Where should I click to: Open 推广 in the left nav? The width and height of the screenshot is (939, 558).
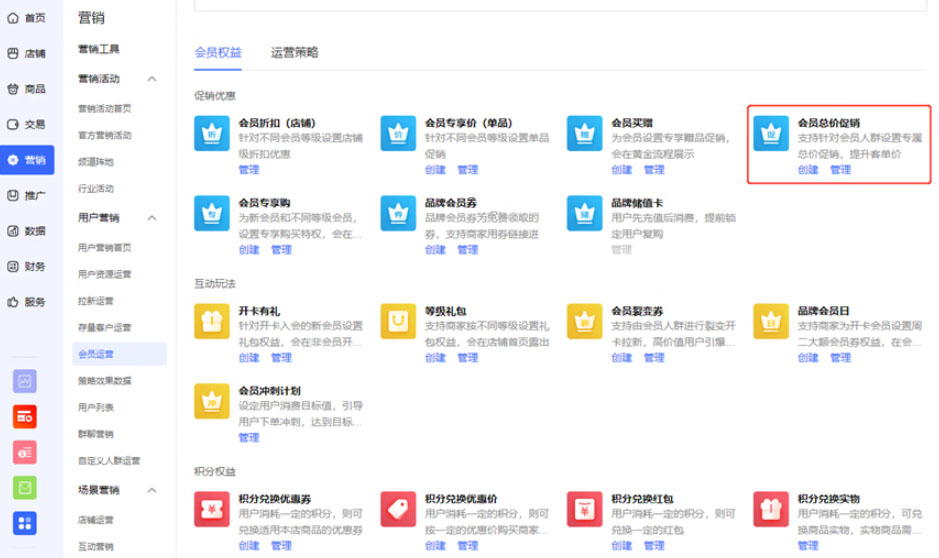point(27,195)
